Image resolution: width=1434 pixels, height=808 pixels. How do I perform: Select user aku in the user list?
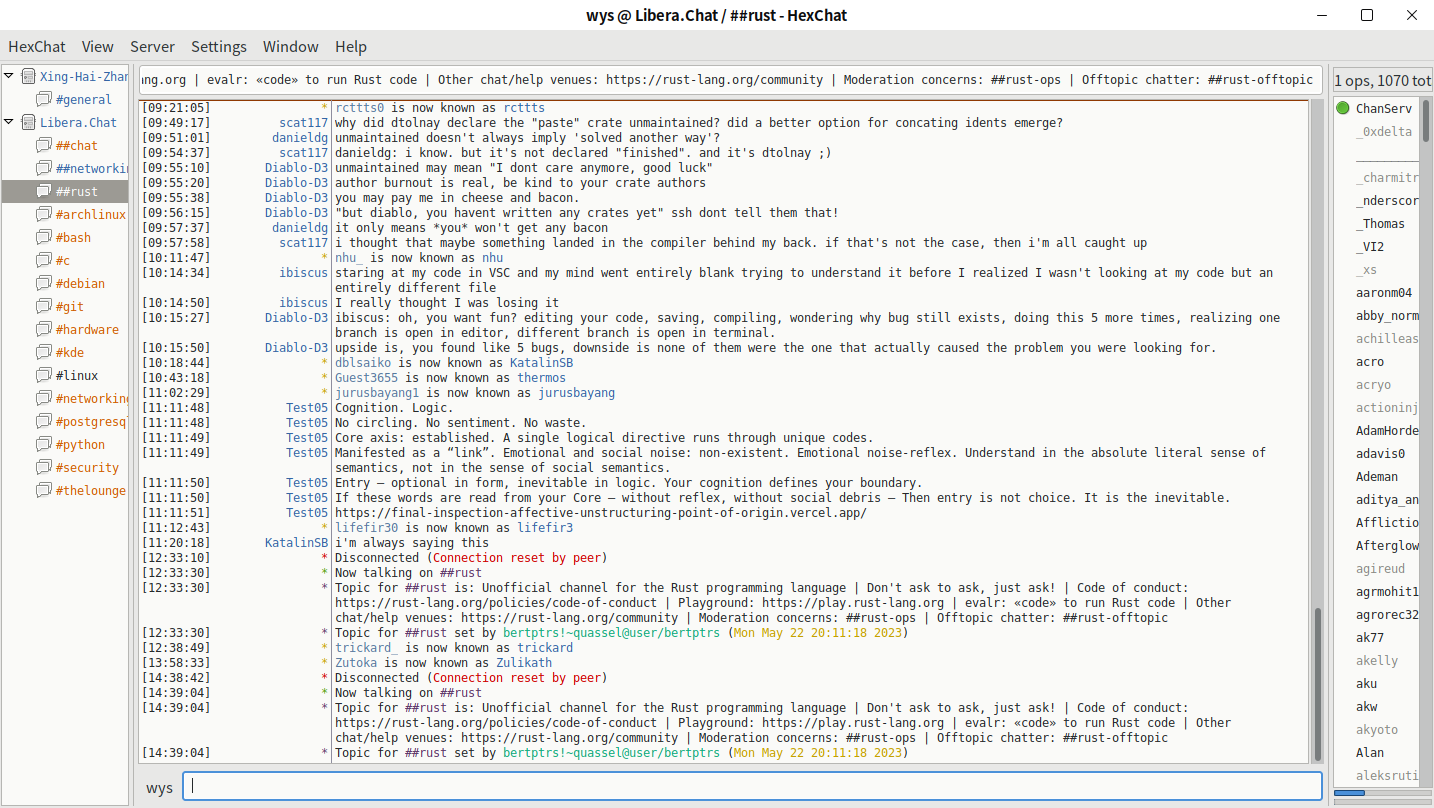tap(1366, 683)
